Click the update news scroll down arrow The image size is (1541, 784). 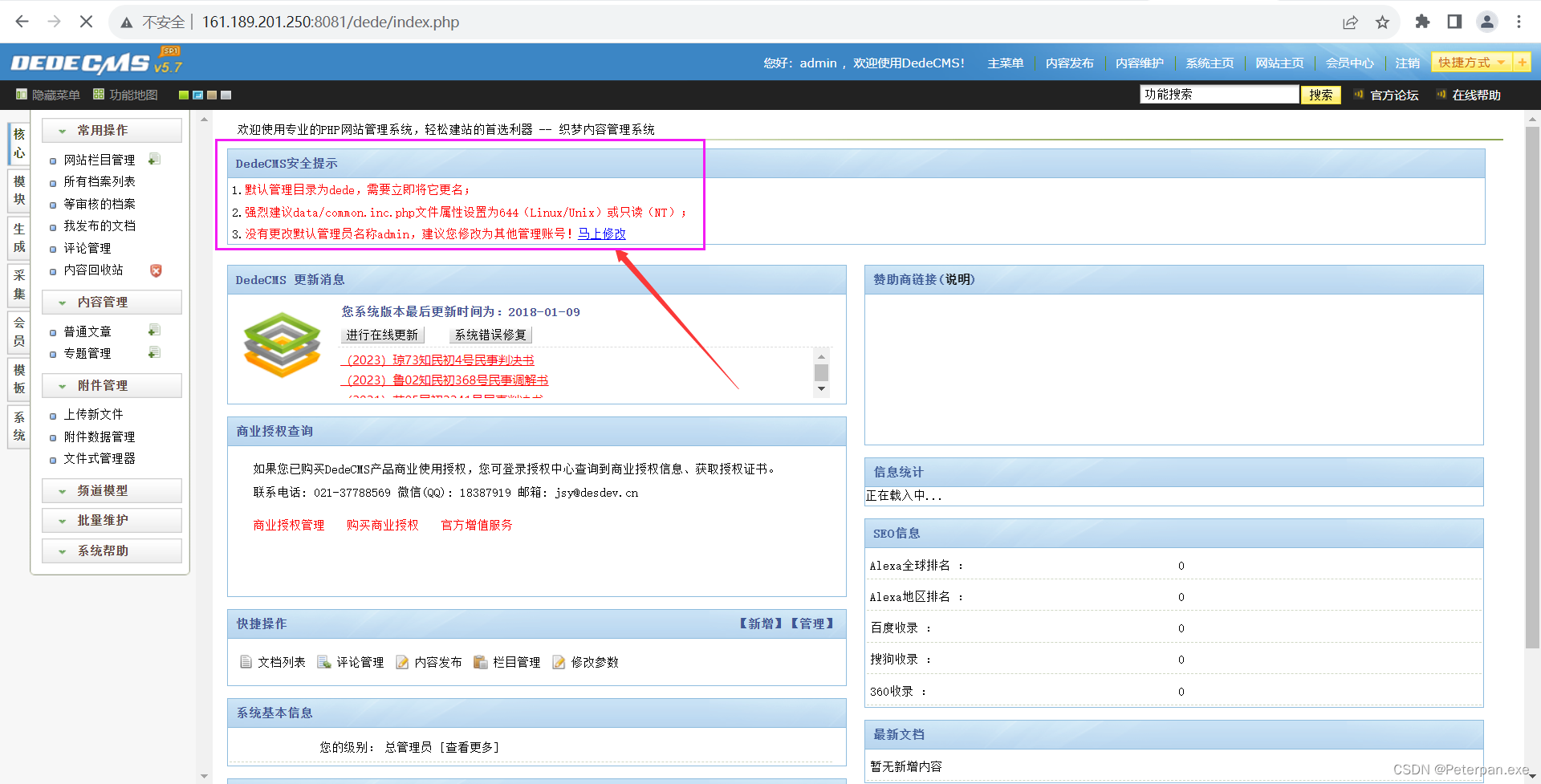pyautogui.click(x=821, y=388)
